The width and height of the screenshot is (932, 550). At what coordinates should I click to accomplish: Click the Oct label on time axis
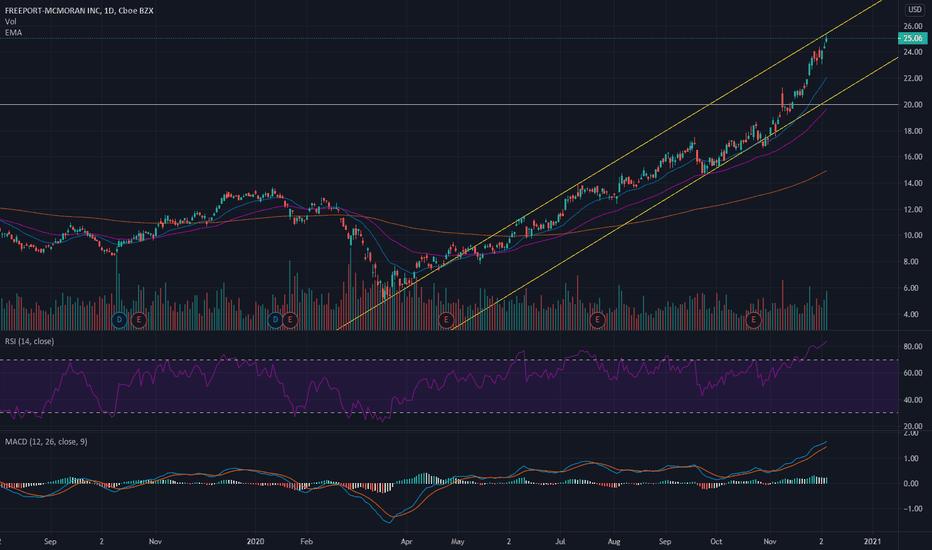716,542
